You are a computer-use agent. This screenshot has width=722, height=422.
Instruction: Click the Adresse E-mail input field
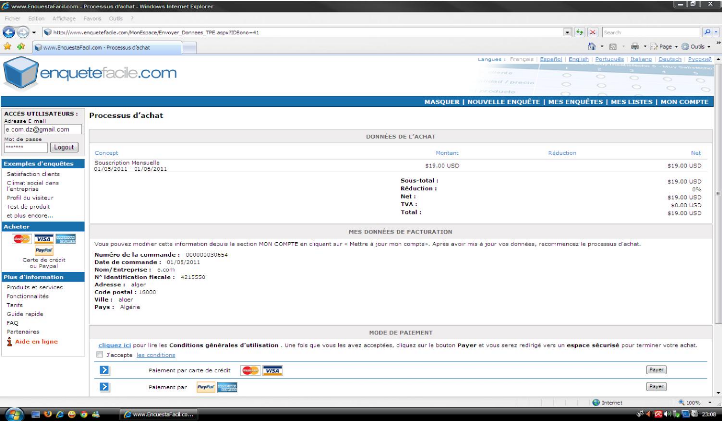coord(43,130)
